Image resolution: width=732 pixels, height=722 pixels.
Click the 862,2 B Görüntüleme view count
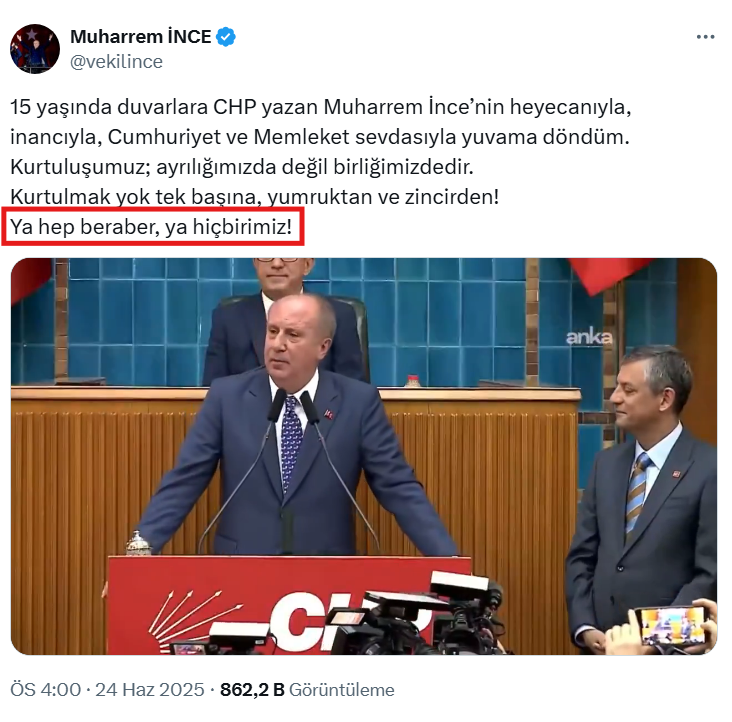tap(307, 689)
